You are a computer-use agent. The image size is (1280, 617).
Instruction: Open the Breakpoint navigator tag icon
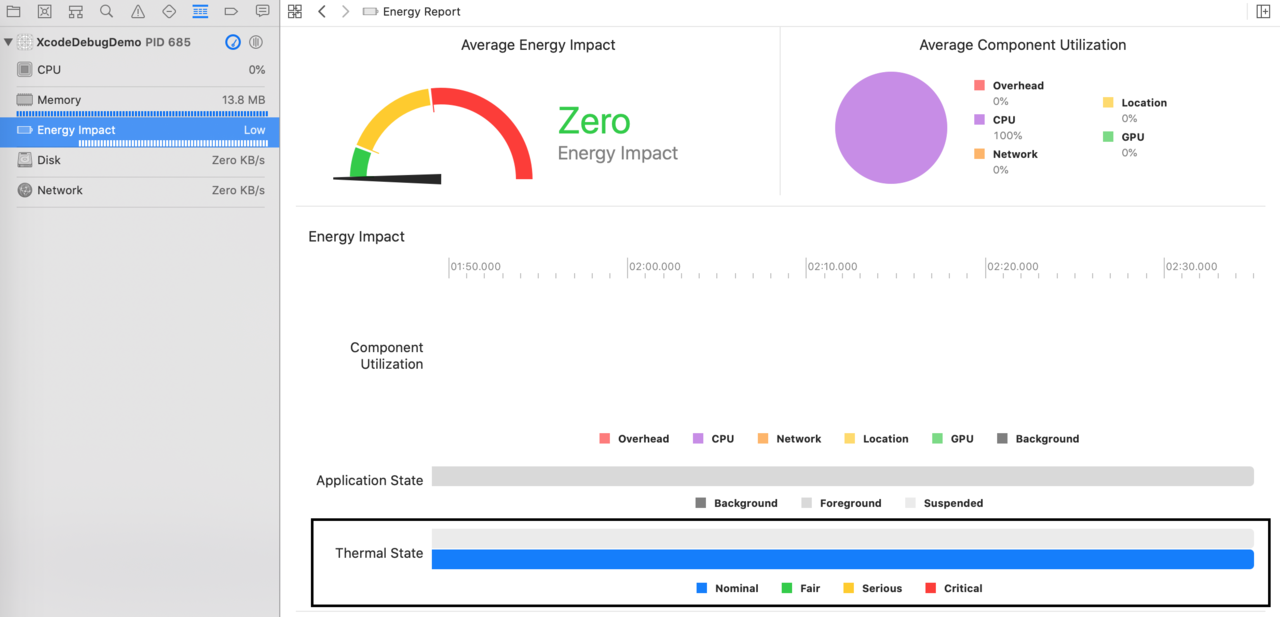click(x=231, y=12)
